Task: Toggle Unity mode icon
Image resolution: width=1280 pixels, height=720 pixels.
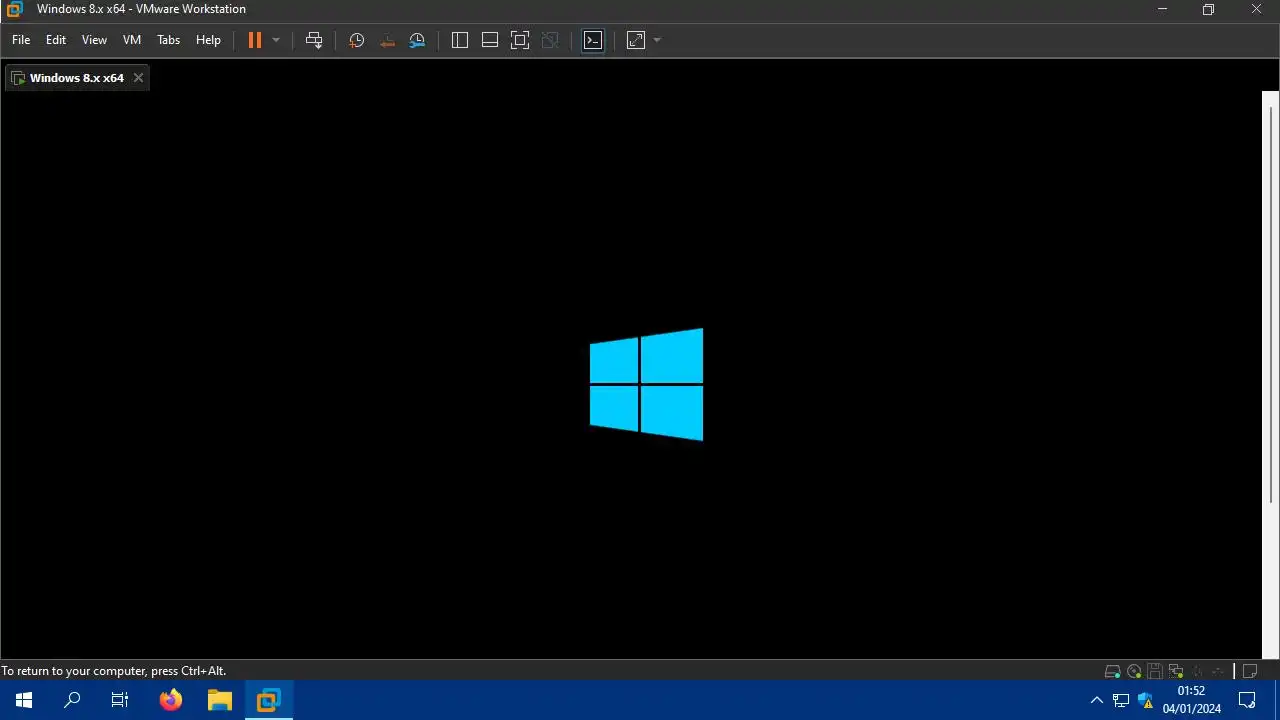Action: pos(550,40)
